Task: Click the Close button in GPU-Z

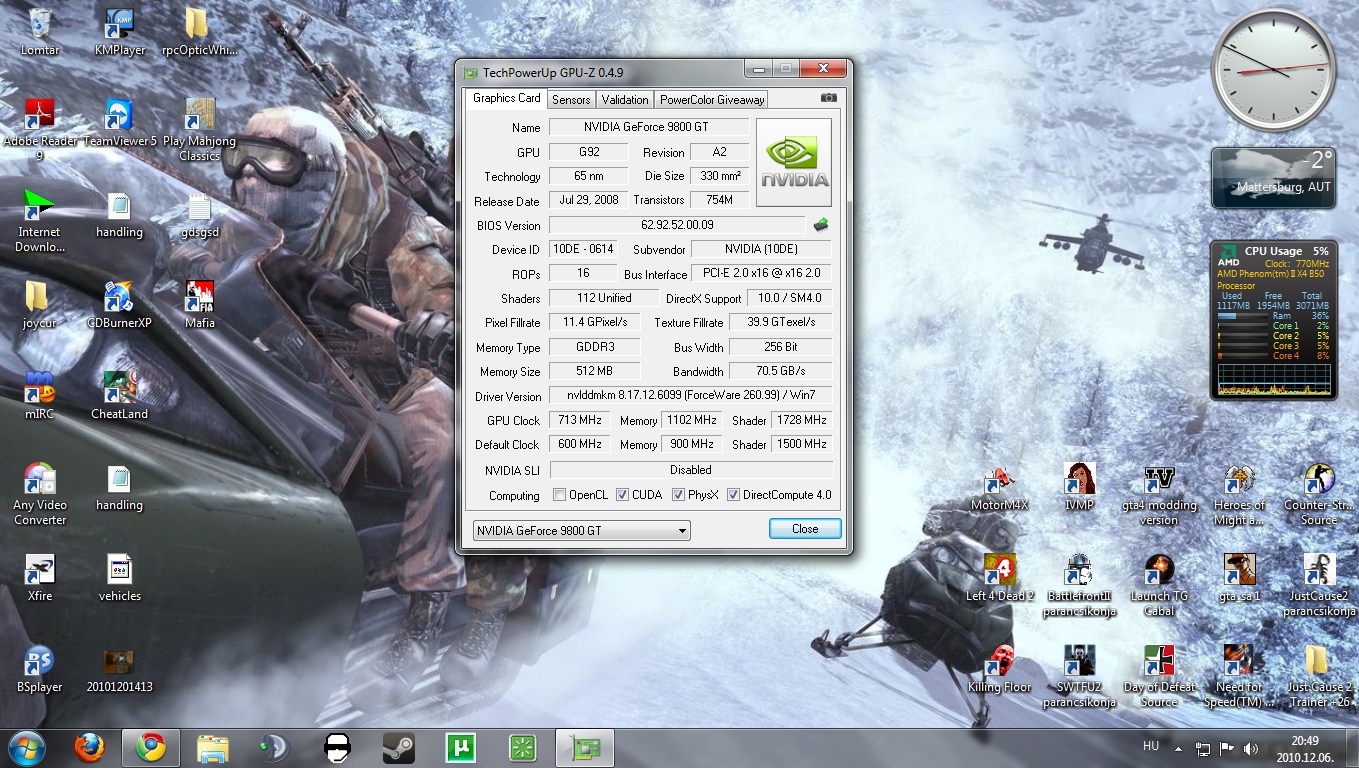Action: (x=805, y=529)
